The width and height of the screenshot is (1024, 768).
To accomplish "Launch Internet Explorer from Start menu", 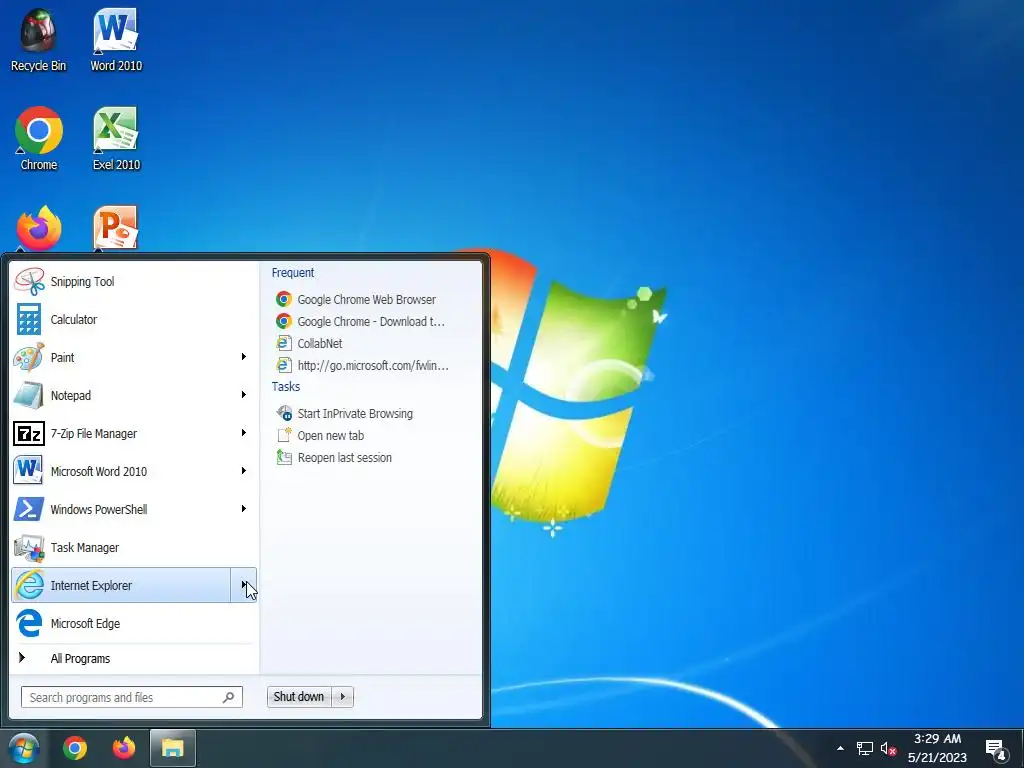I will 121,585.
